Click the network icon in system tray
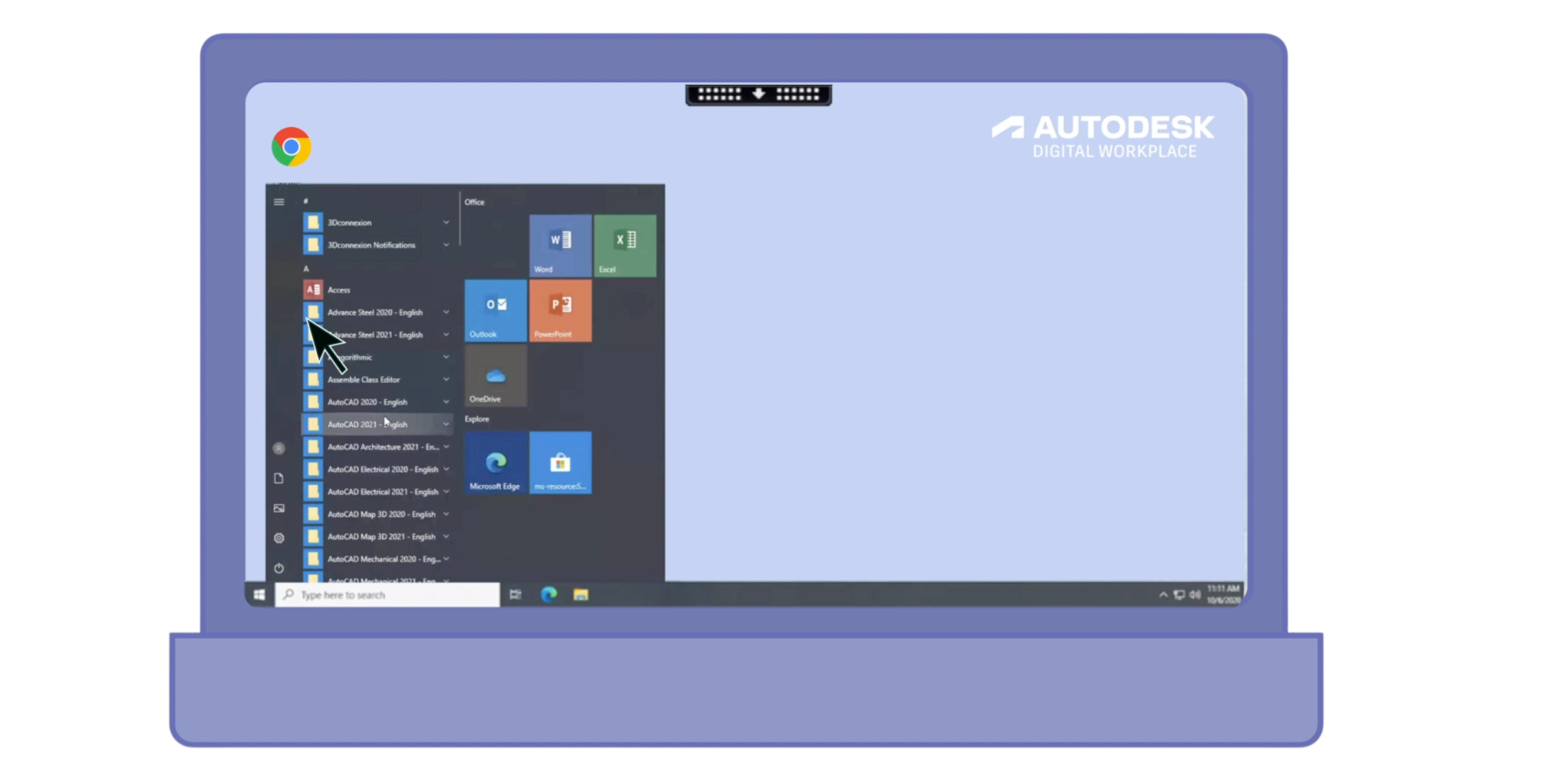The width and height of the screenshot is (1568, 782). tap(1179, 594)
